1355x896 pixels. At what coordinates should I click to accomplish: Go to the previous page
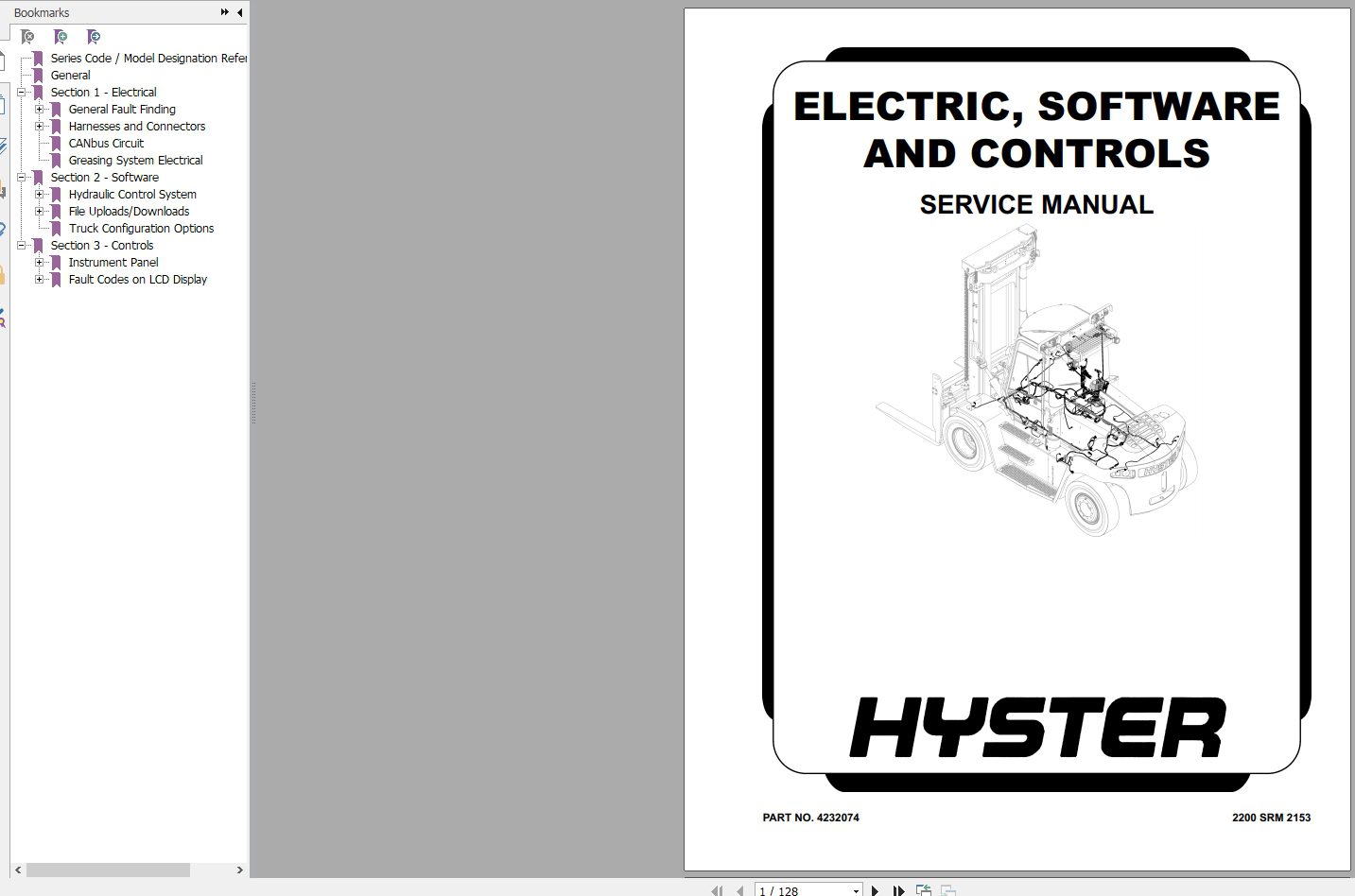(739, 890)
